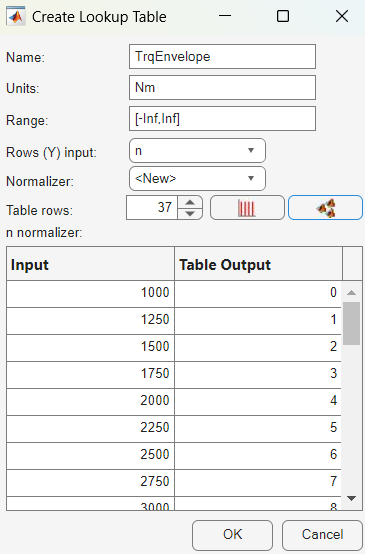
Task: Click the Edit Breakpoints icon button with red lines
Action: (x=247, y=208)
